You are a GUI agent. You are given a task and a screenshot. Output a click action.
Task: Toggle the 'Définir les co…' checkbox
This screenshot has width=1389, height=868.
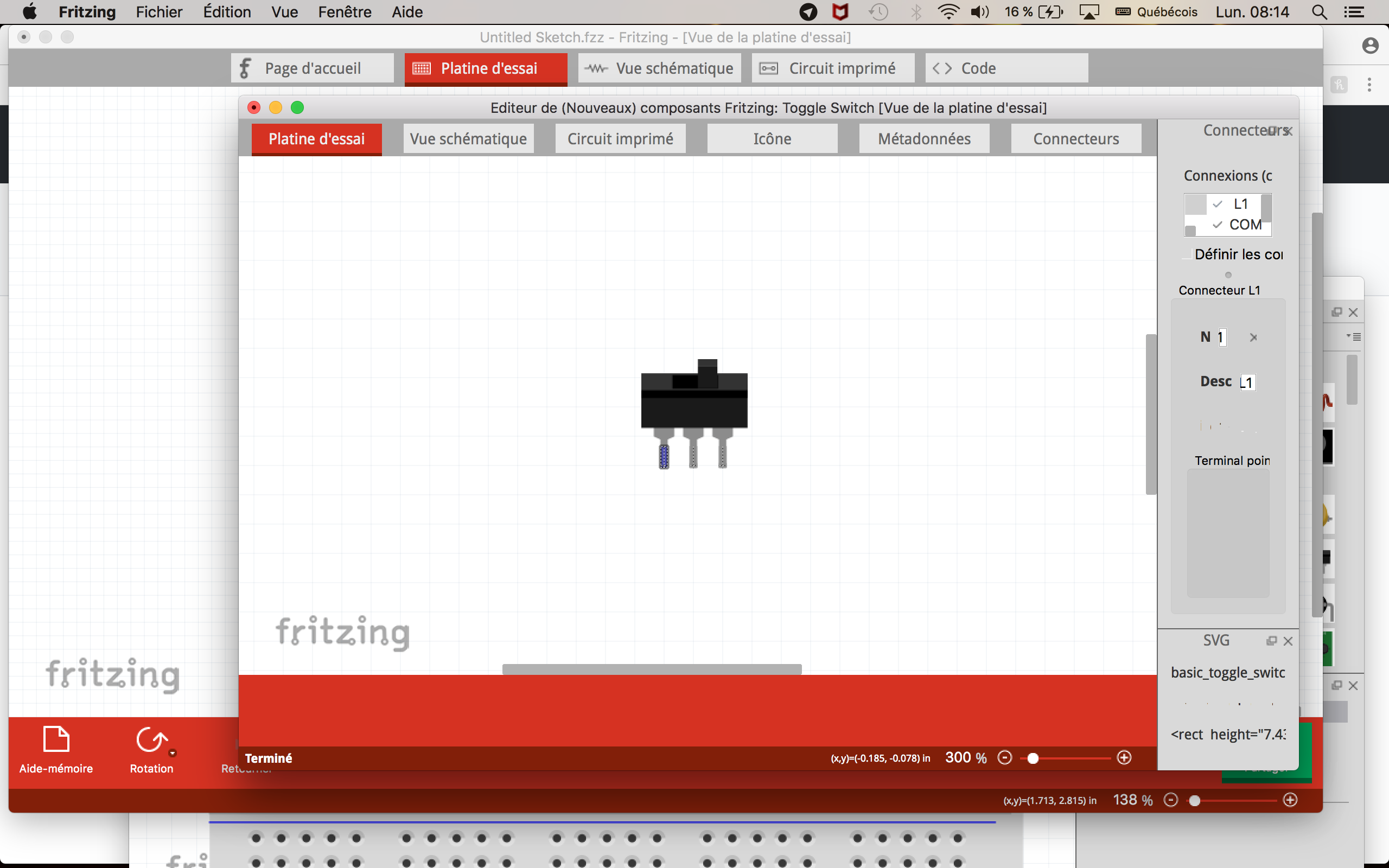[x=1187, y=255]
